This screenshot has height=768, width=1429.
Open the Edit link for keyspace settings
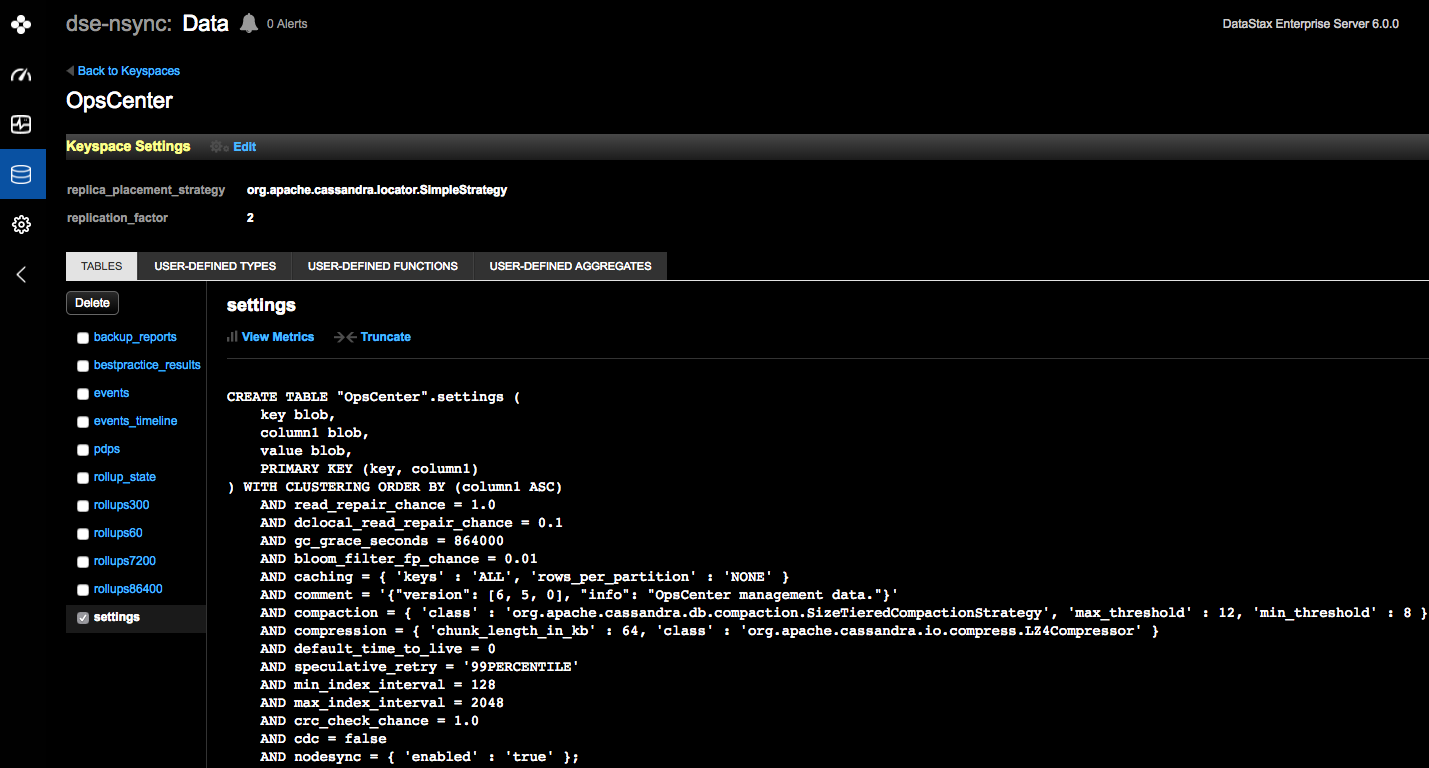coord(244,146)
